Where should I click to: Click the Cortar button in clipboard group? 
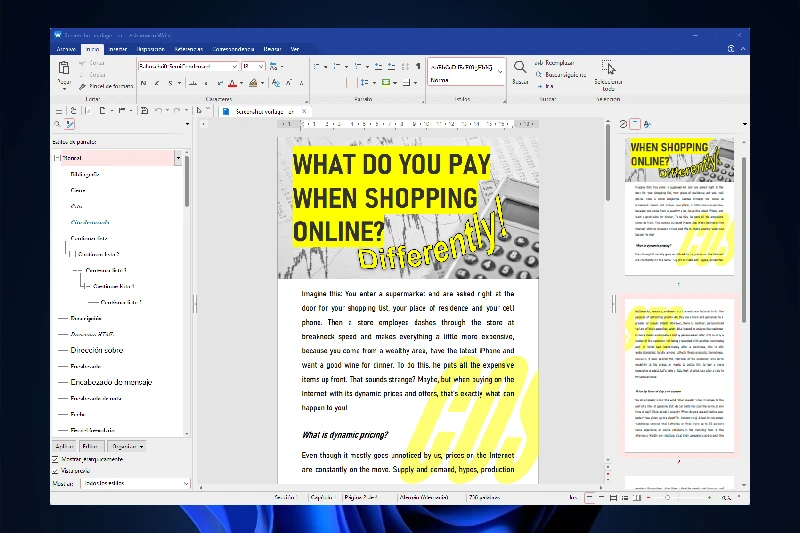(92, 63)
